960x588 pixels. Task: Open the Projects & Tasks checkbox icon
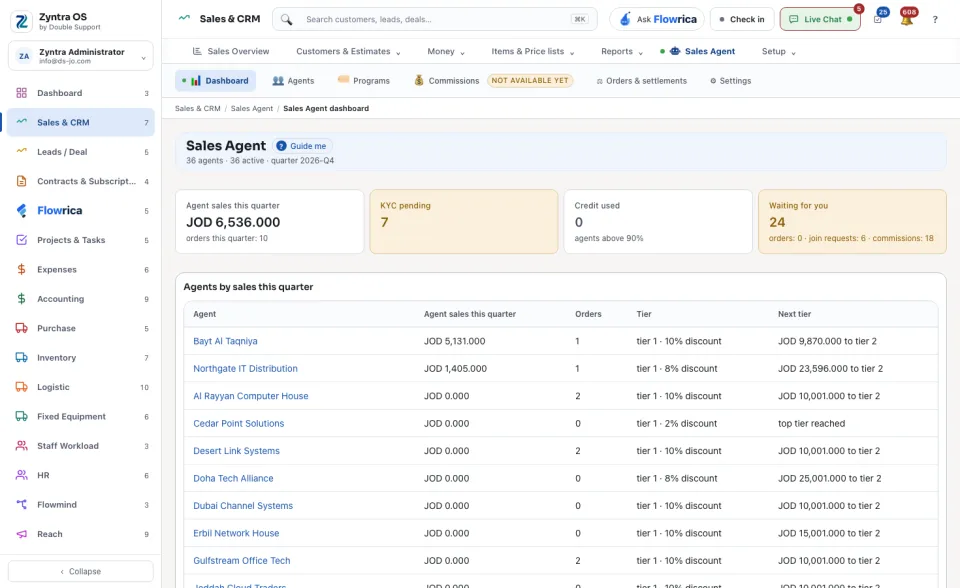click(x=21, y=240)
